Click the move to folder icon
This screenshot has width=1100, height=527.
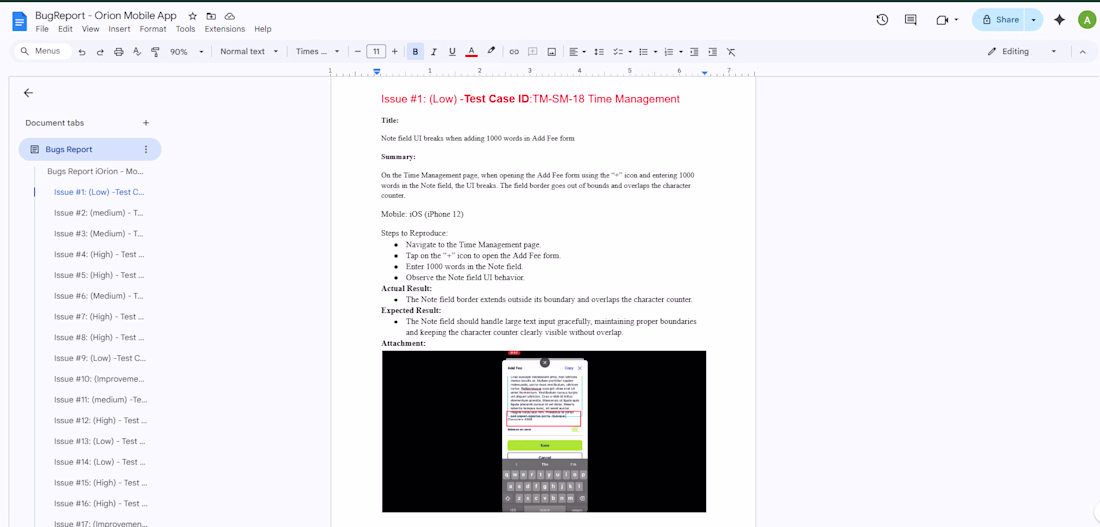(x=211, y=16)
